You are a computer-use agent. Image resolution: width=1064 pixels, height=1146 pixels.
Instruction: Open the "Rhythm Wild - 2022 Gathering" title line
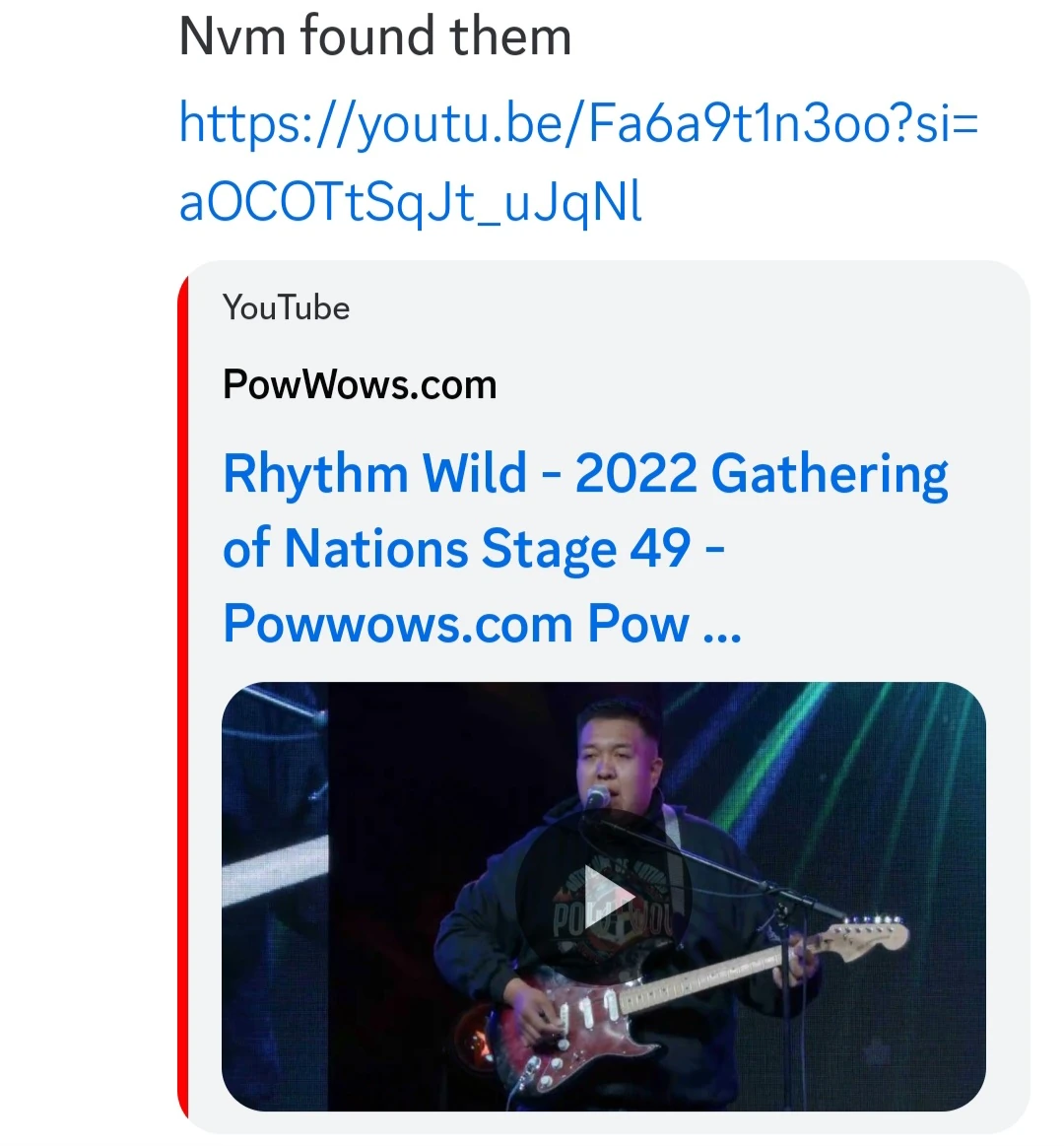(585, 474)
